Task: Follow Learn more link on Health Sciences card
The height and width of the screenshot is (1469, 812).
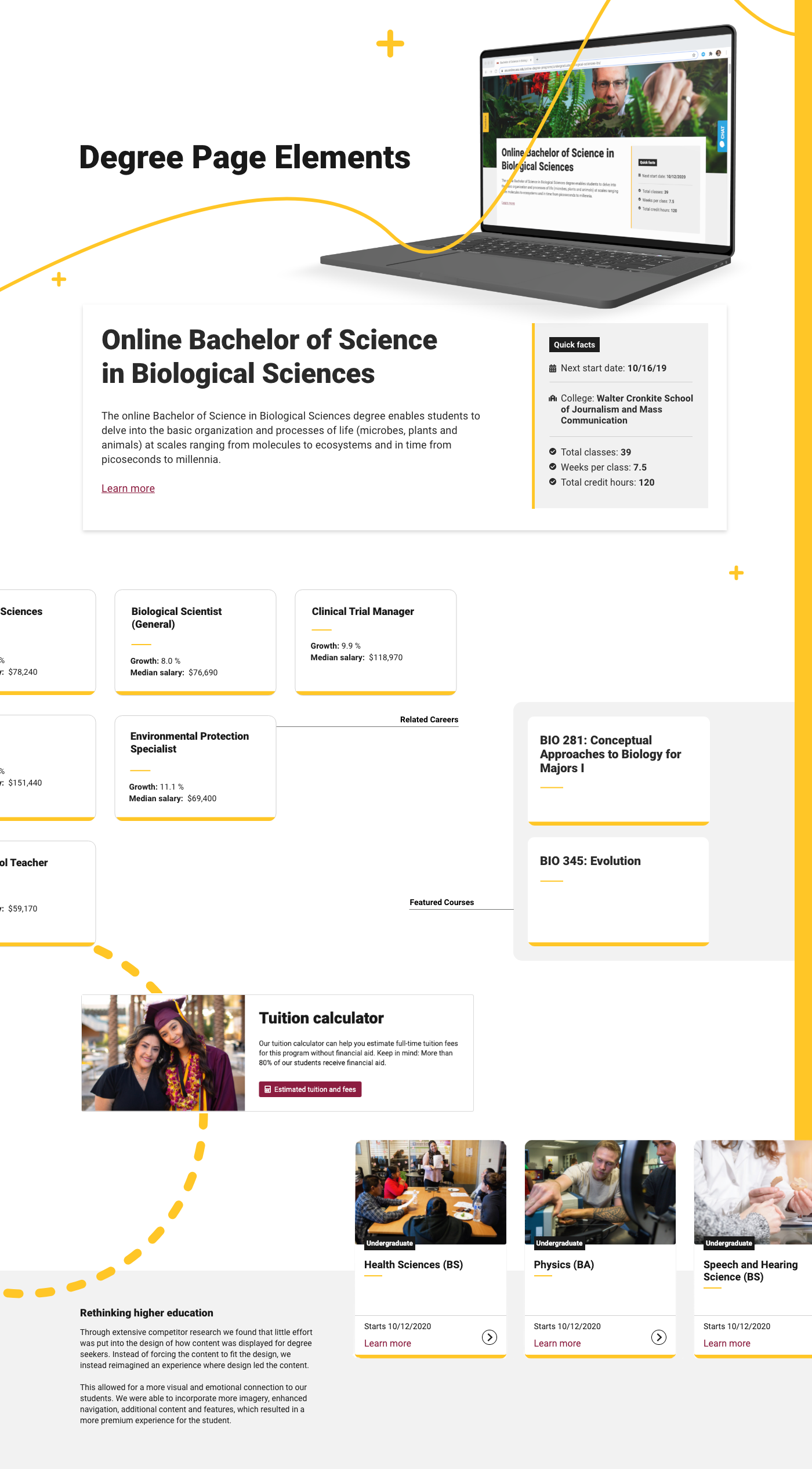Action: [x=387, y=1344]
